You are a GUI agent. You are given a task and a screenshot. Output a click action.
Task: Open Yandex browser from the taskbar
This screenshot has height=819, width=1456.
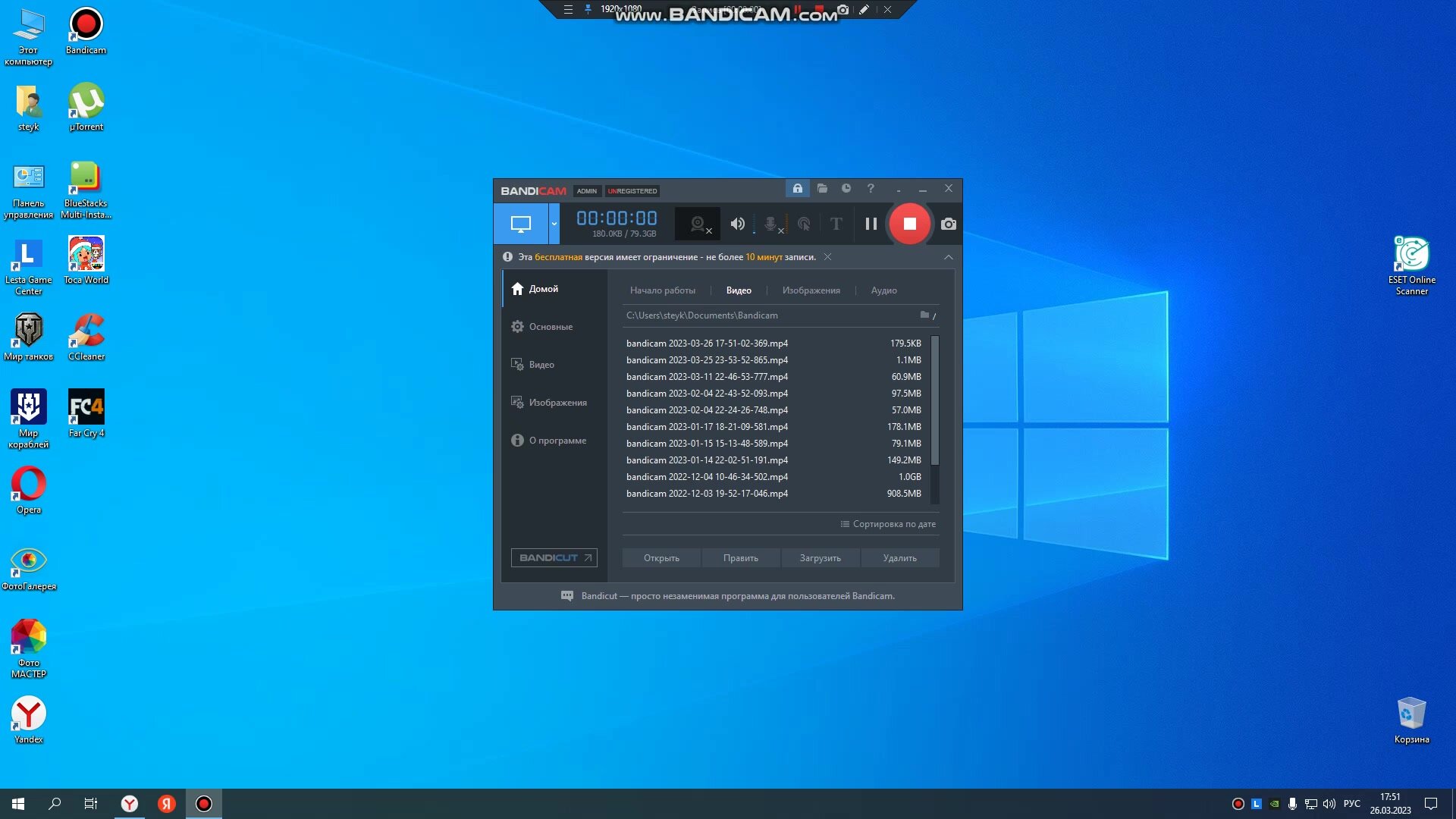pos(130,804)
